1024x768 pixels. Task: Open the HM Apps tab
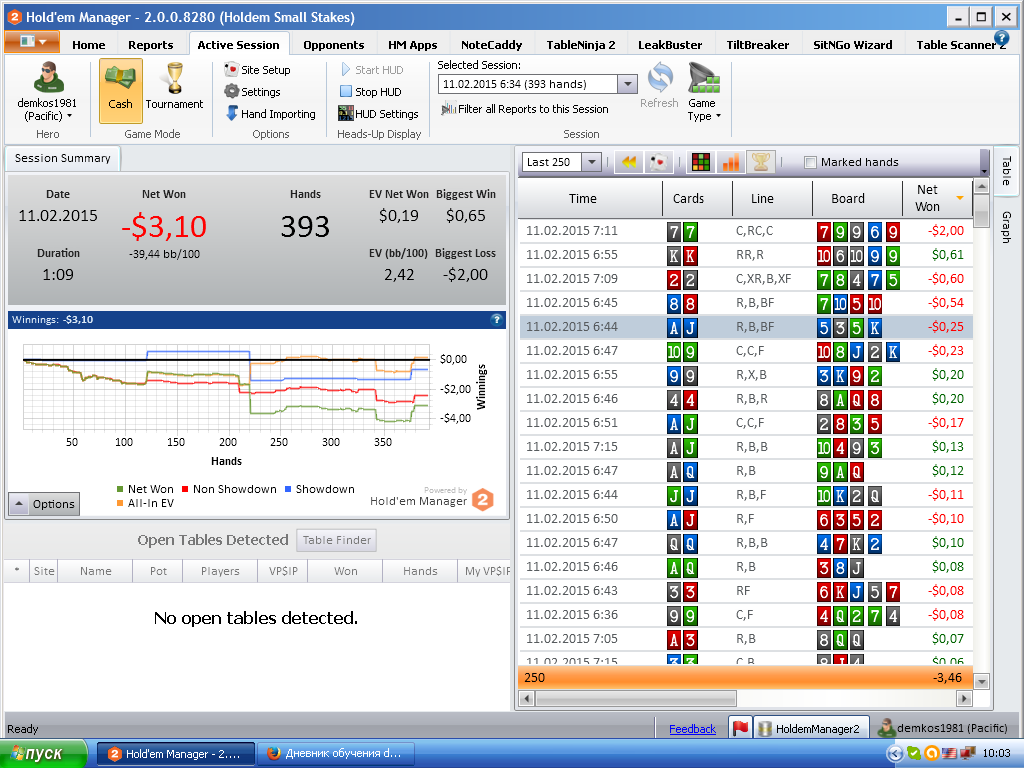[x=413, y=45]
